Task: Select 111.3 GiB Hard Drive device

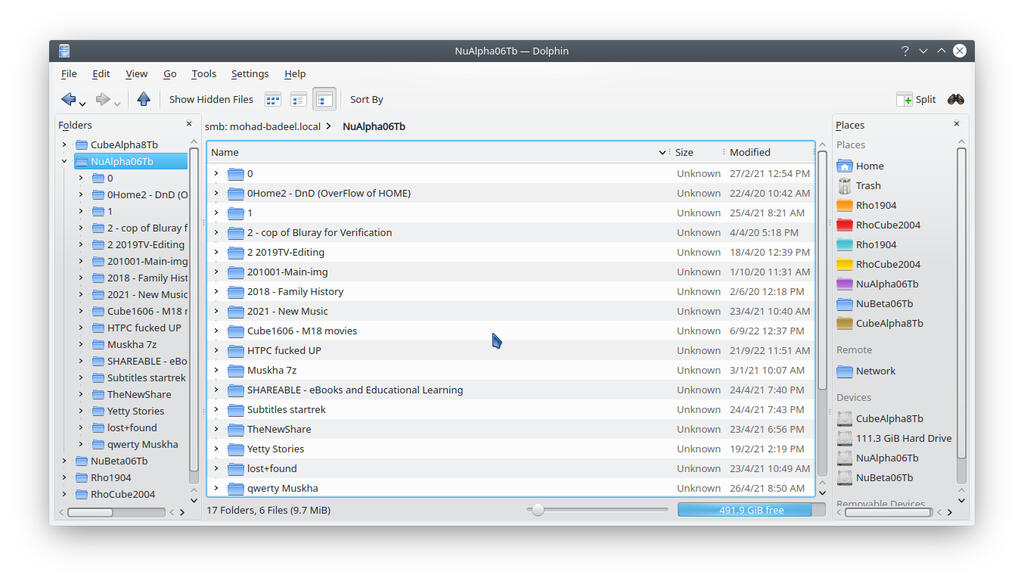Action: tap(895, 438)
